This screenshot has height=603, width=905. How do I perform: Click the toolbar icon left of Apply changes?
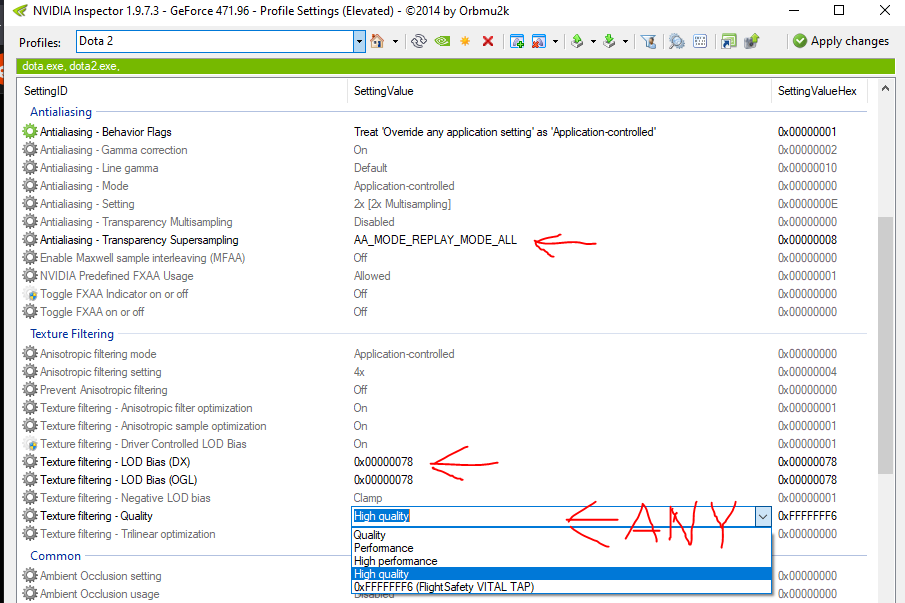[751, 41]
